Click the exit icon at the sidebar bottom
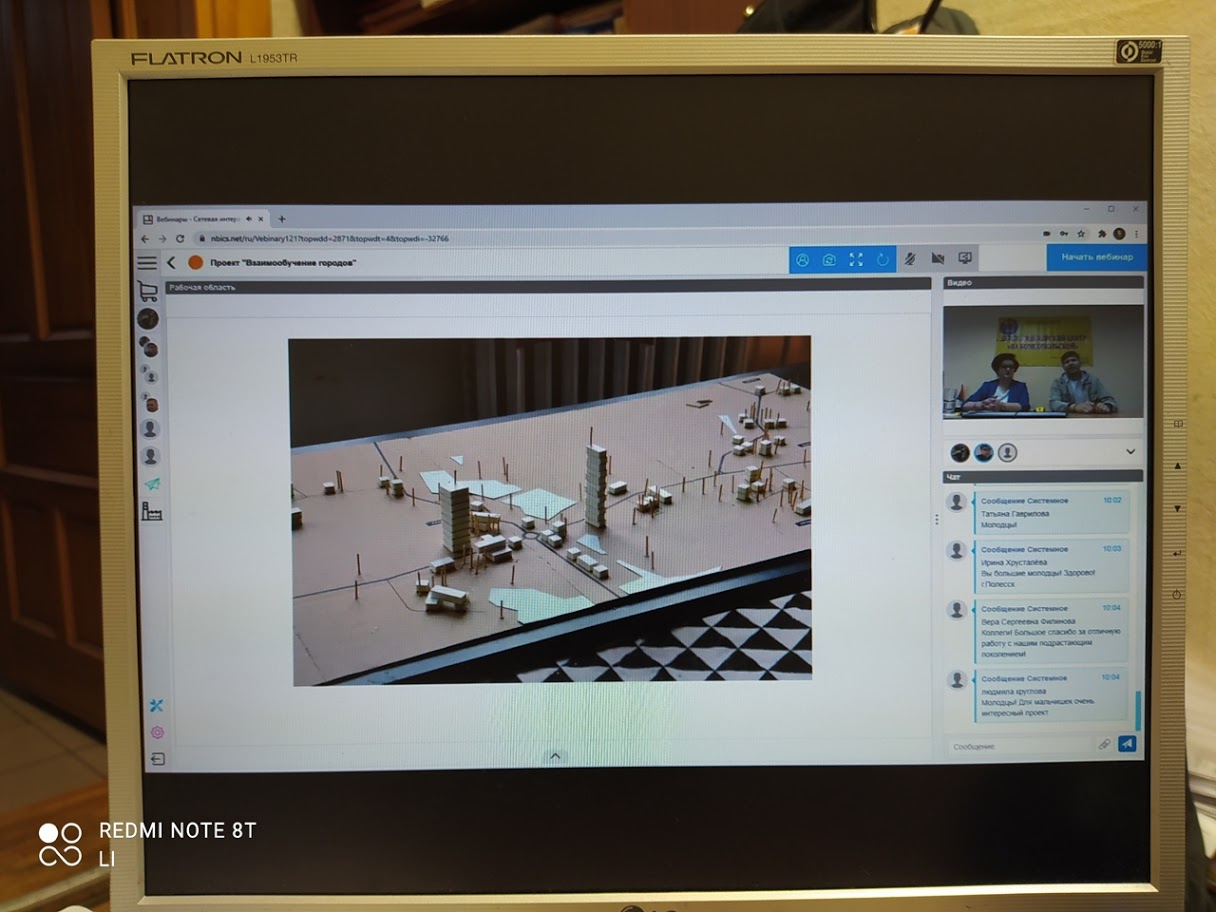This screenshot has width=1216, height=912. click(157, 759)
